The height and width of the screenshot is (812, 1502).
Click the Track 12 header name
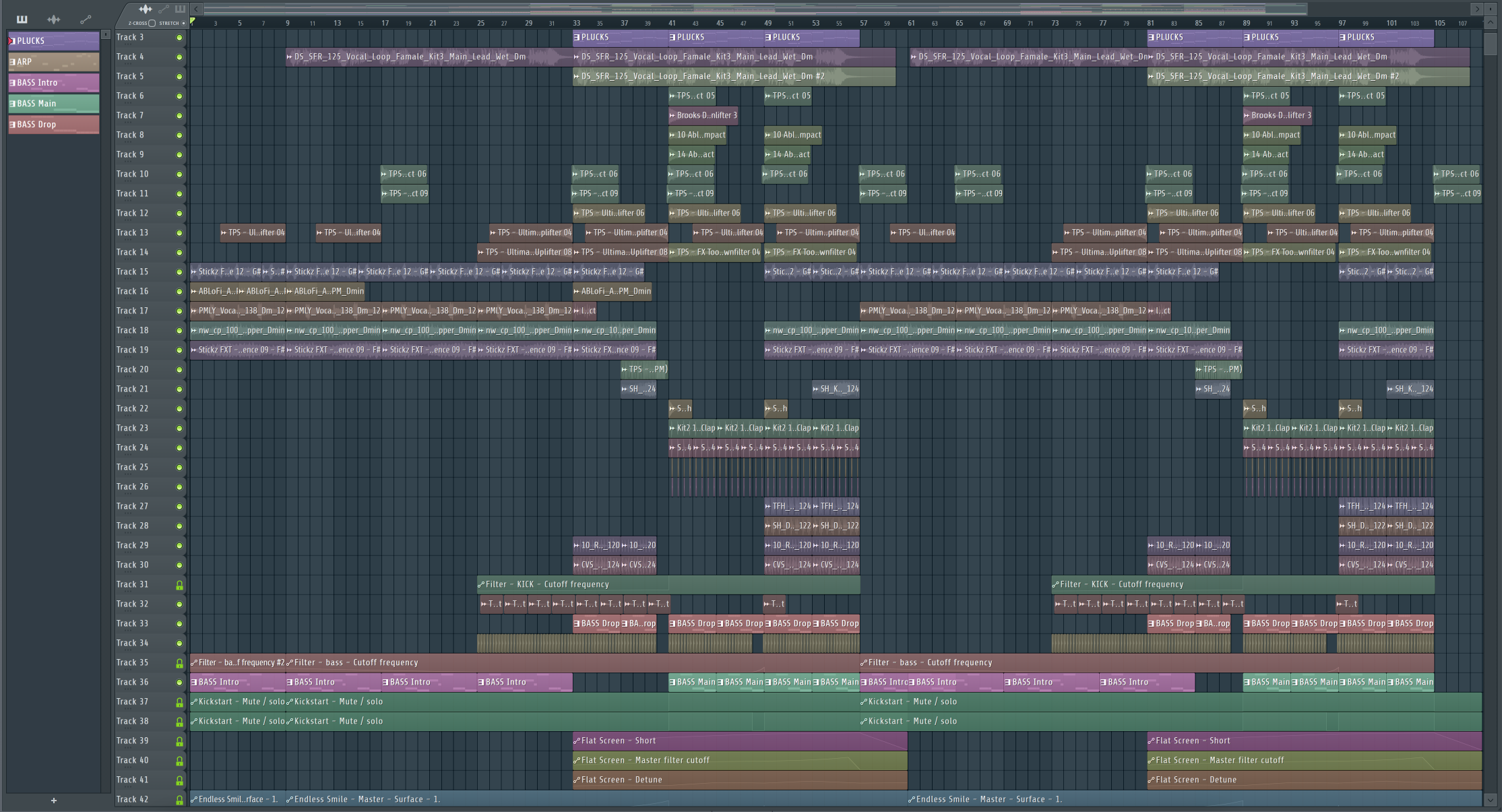[132, 213]
